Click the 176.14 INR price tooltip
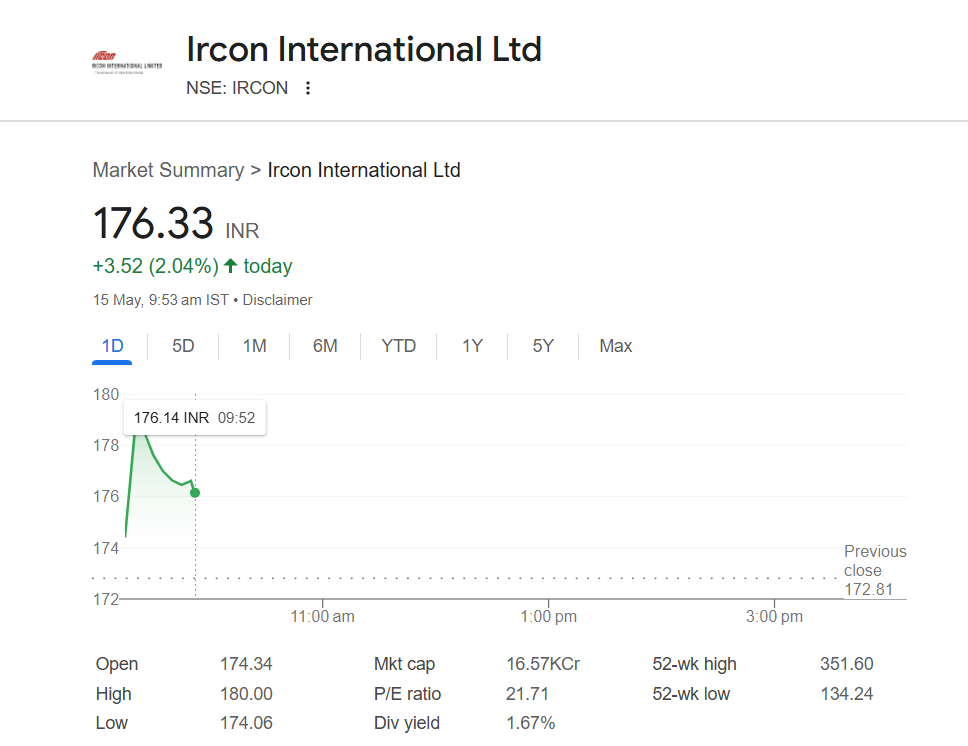The height and width of the screenshot is (746, 968). click(x=194, y=418)
